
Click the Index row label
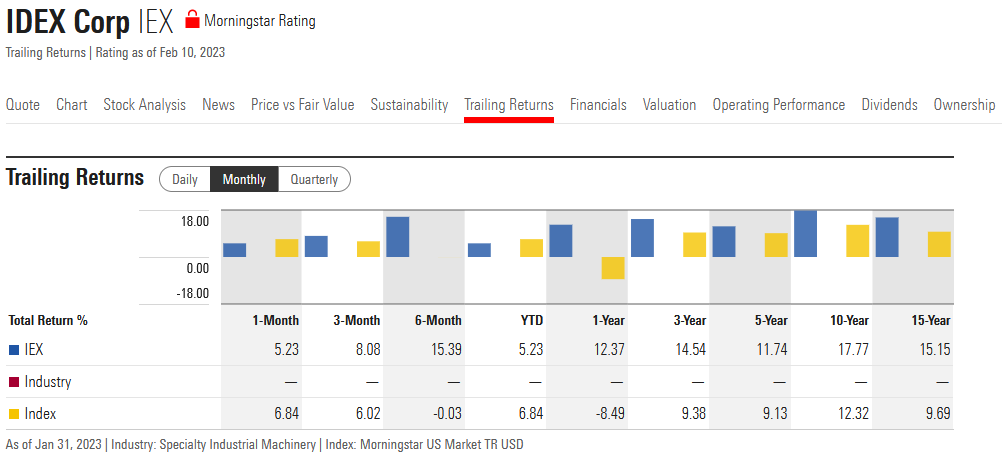(x=40, y=414)
